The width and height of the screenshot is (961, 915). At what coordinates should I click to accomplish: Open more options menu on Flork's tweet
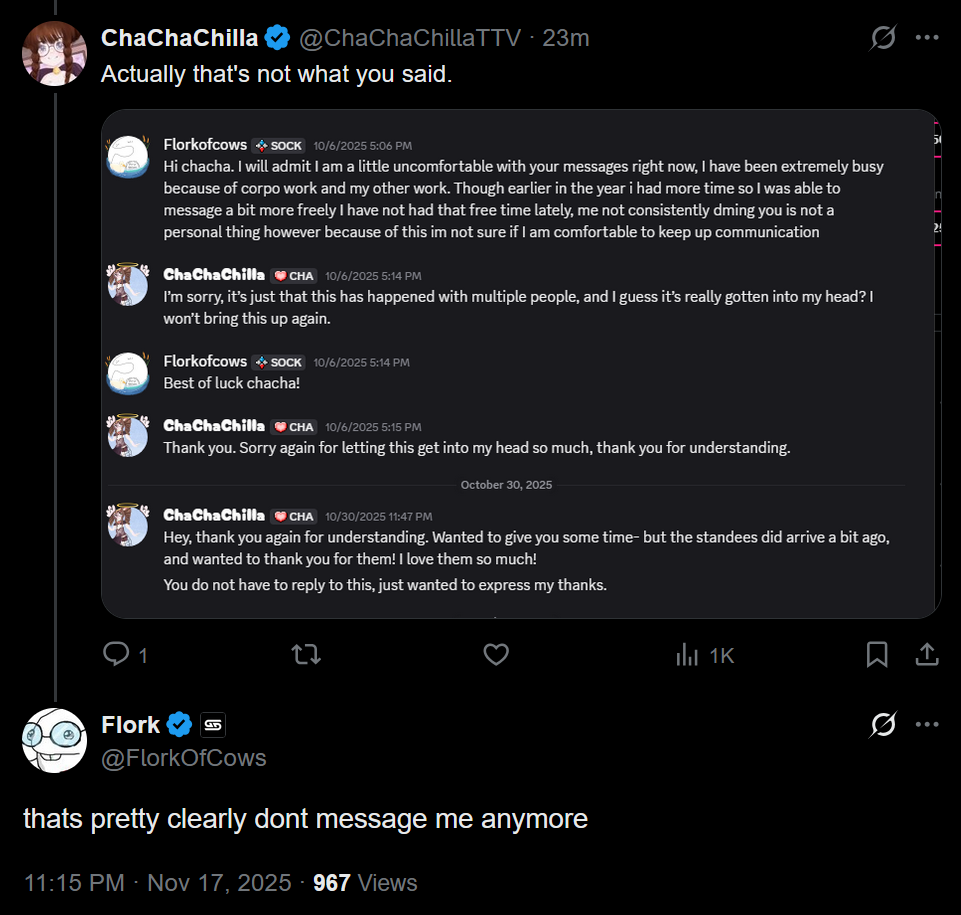click(x=927, y=724)
